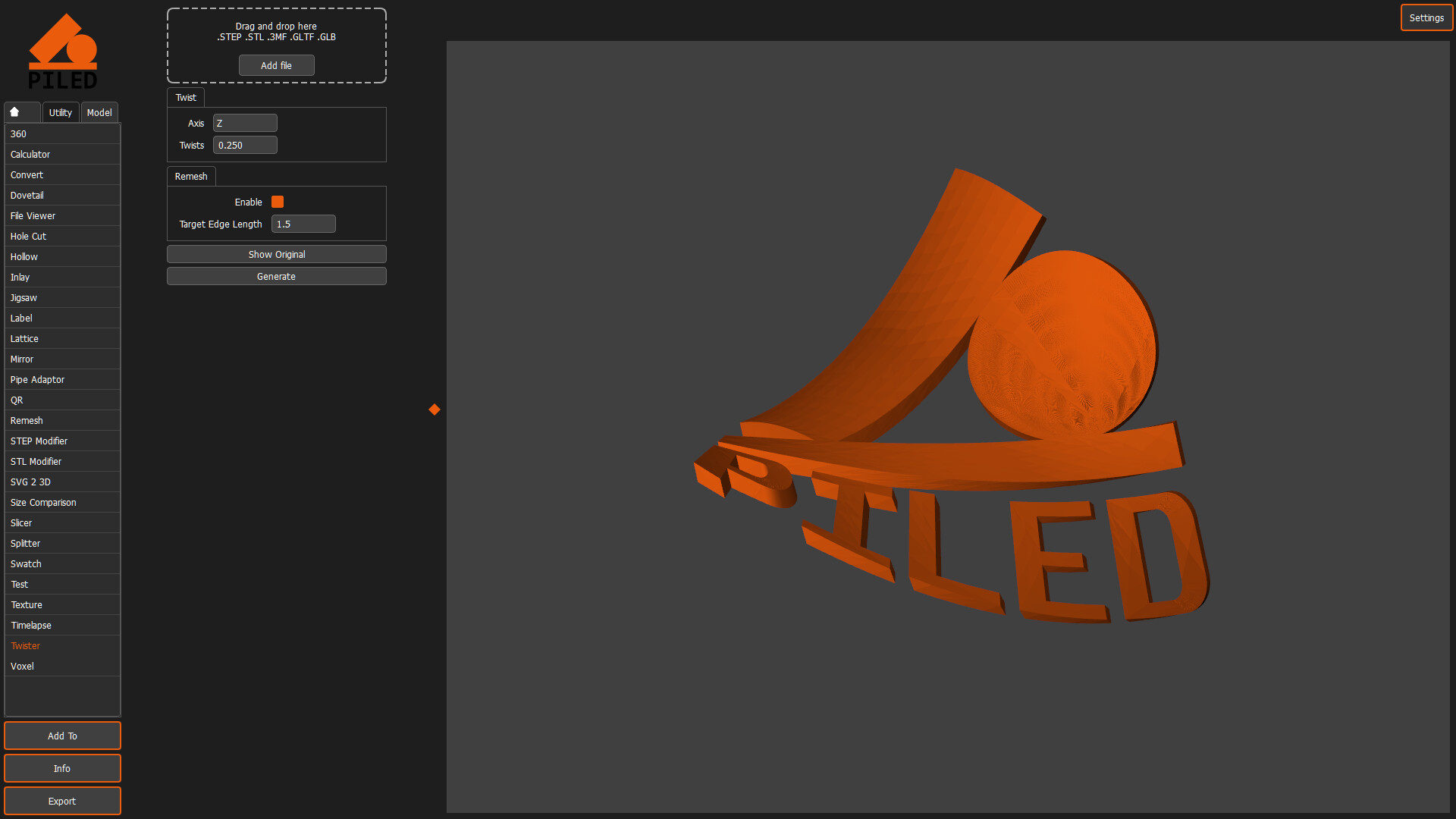Image resolution: width=1456 pixels, height=819 pixels.
Task: Open the Label tool
Action: 62,318
